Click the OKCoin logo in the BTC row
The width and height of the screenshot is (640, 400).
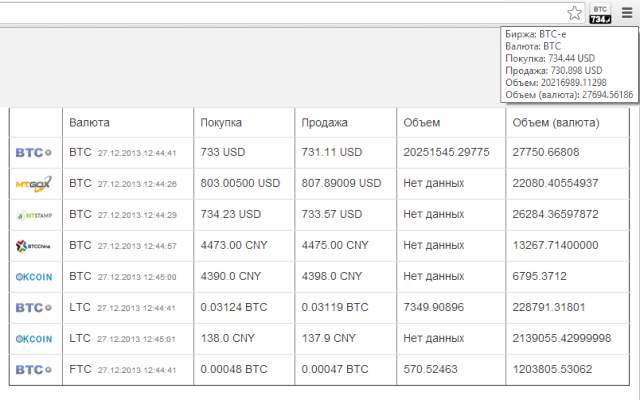[34, 277]
